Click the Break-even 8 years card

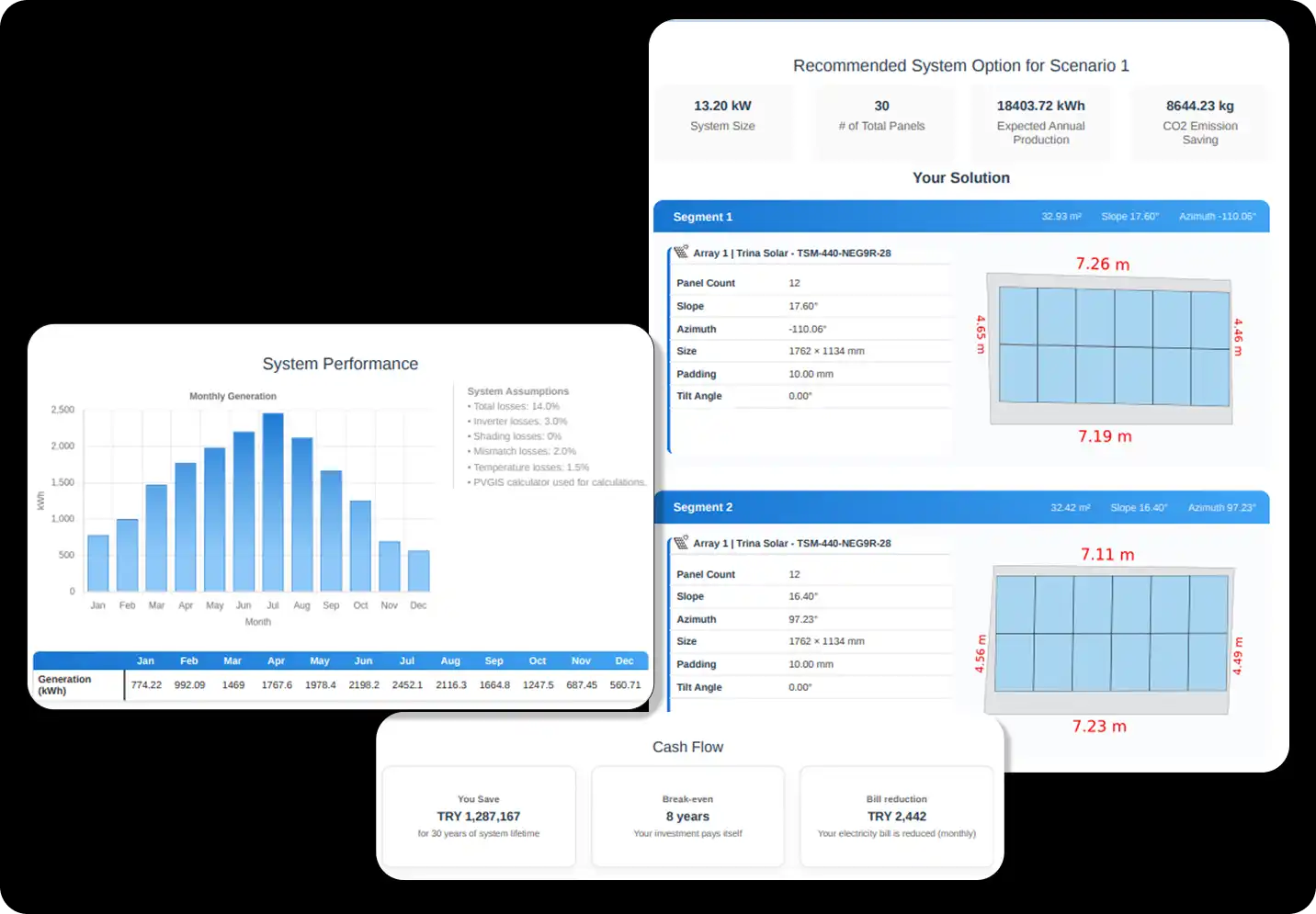click(687, 817)
